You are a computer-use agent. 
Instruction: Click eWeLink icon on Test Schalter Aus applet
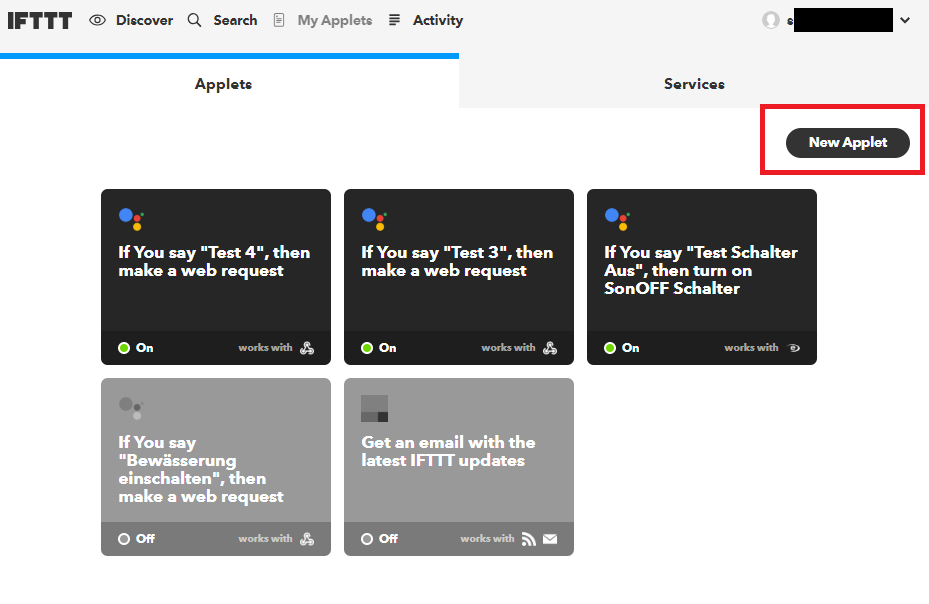(793, 348)
